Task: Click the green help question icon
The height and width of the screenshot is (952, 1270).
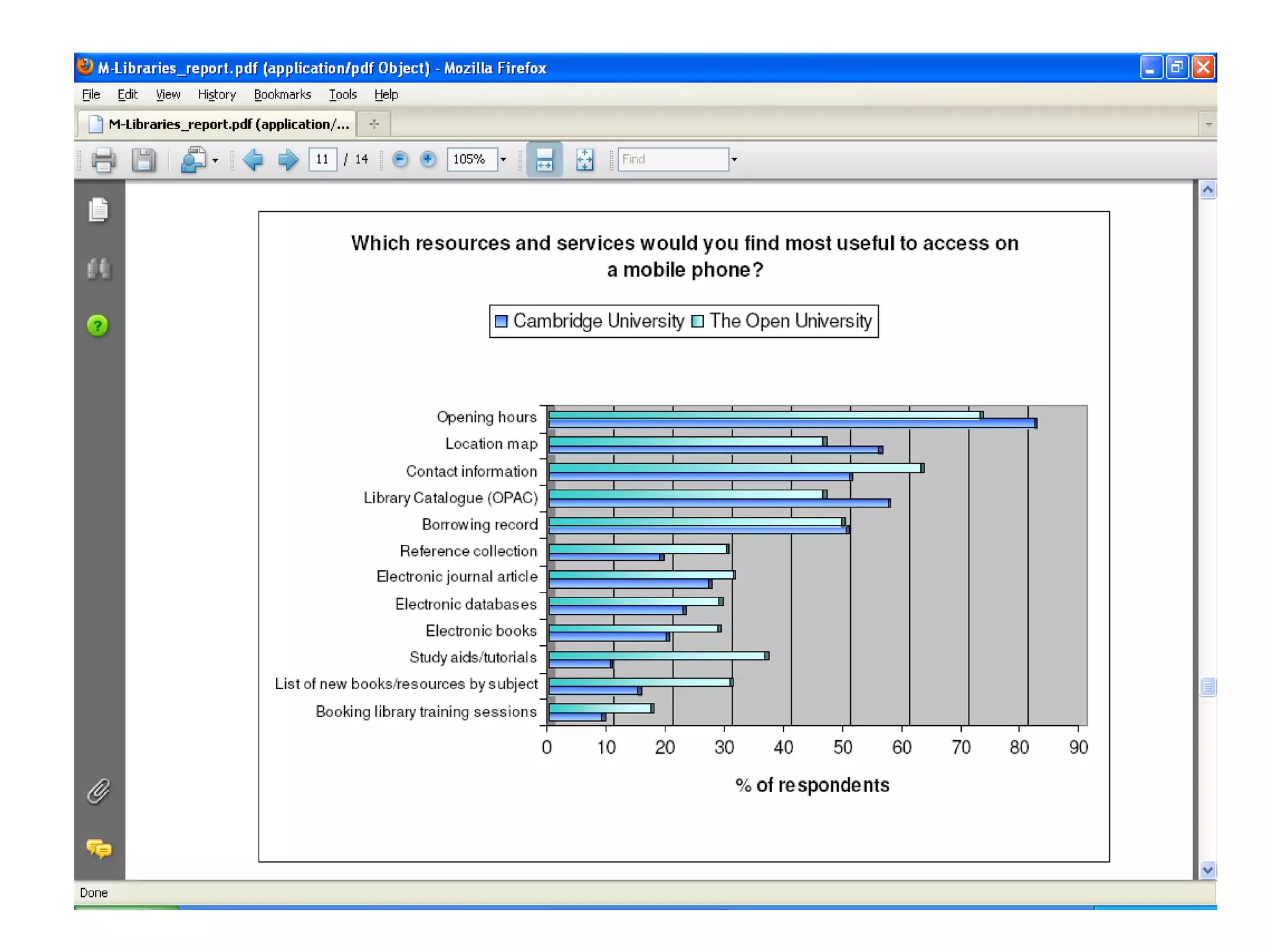Action: [x=98, y=325]
